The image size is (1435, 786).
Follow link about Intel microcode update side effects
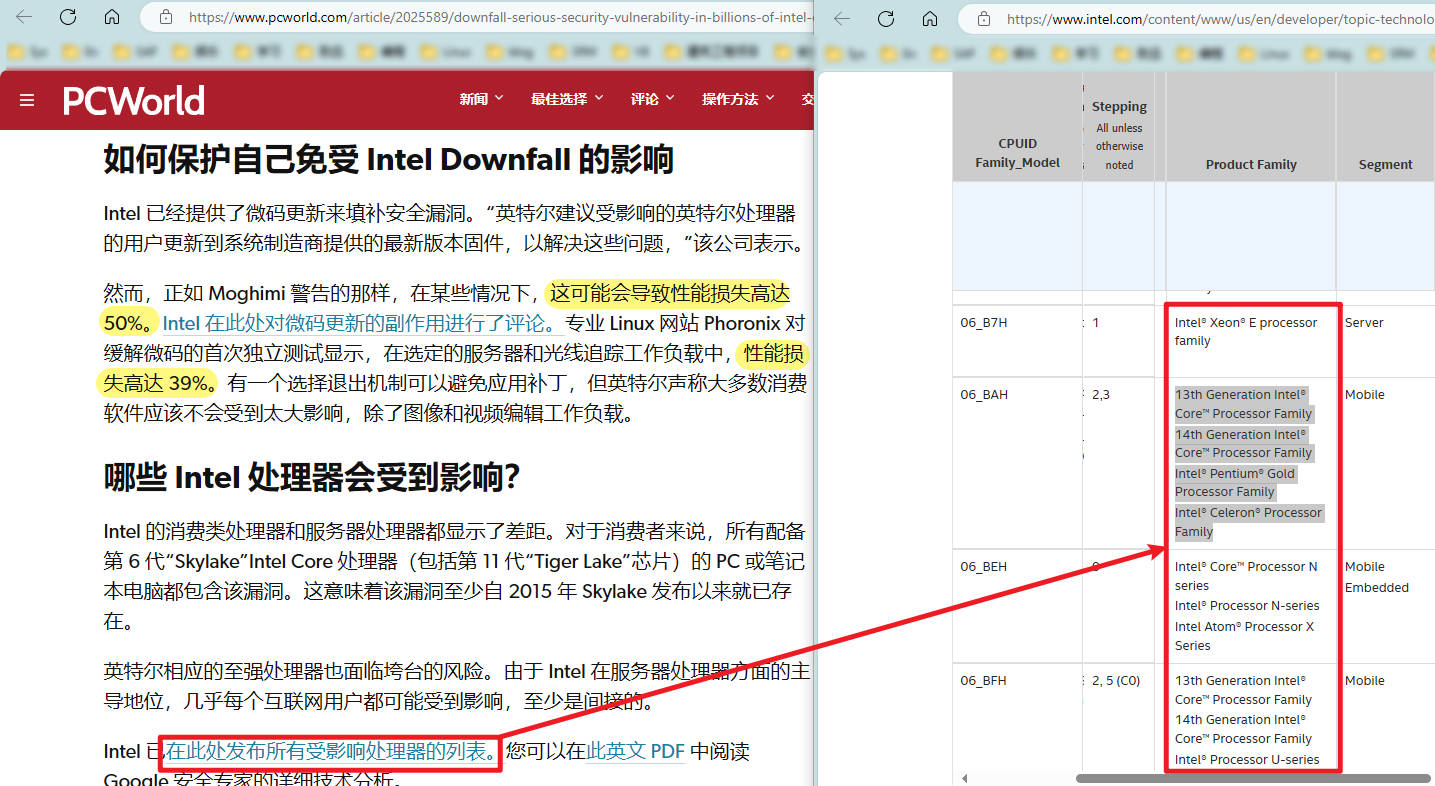click(357, 323)
